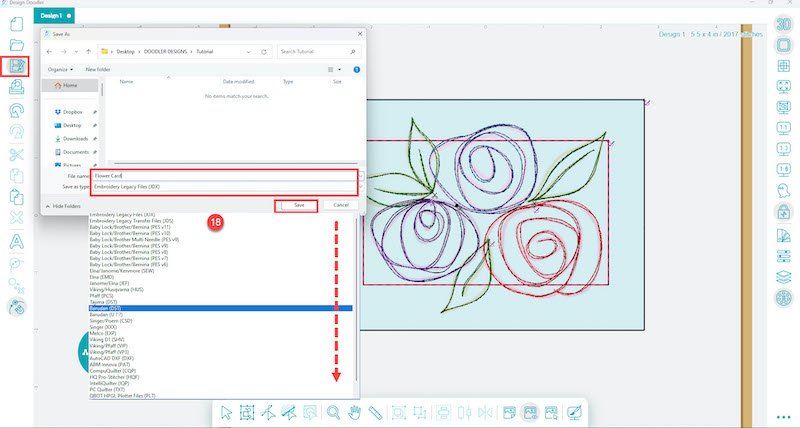Choose Melco (EXP) format
The height and width of the screenshot is (428, 800).
[x=103, y=333]
